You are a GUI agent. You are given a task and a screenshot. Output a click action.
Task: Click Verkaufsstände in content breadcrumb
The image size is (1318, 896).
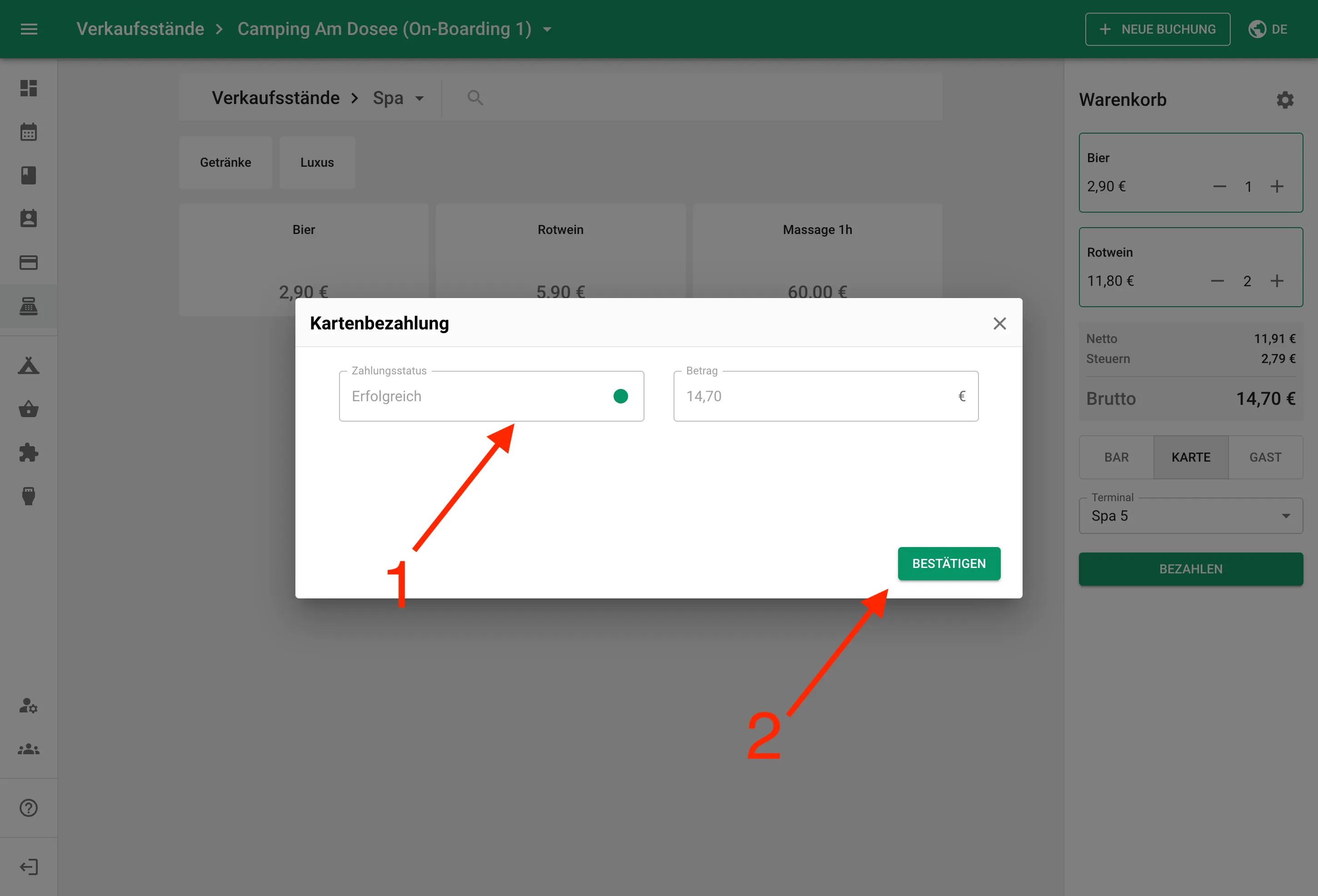click(275, 98)
